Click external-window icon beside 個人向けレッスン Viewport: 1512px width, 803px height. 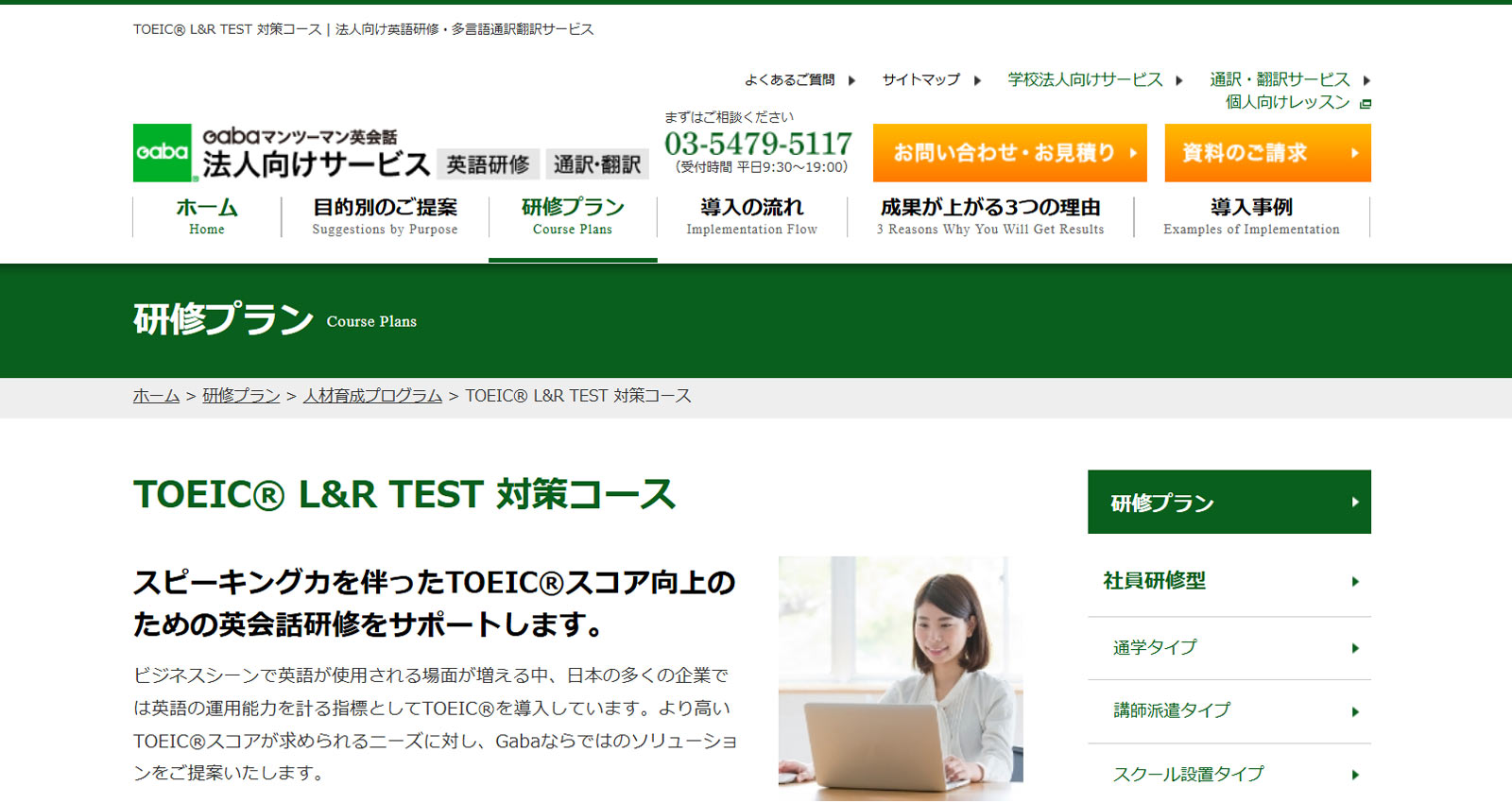point(1365,103)
